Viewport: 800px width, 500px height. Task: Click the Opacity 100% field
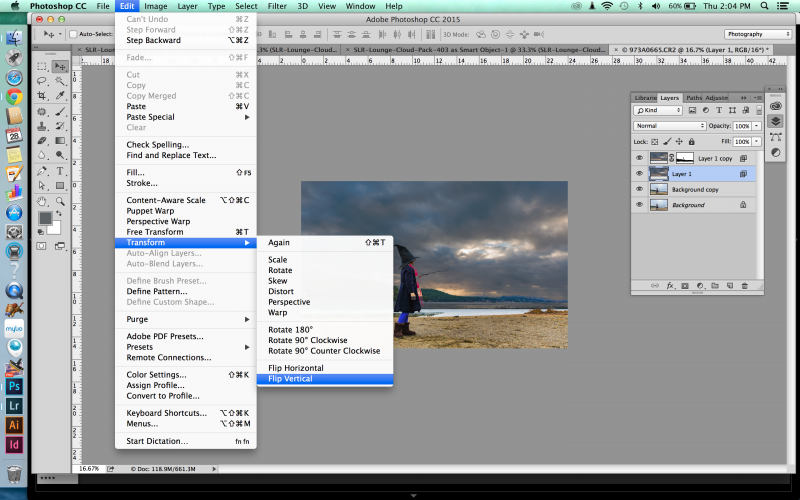click(x=742, y=126)
